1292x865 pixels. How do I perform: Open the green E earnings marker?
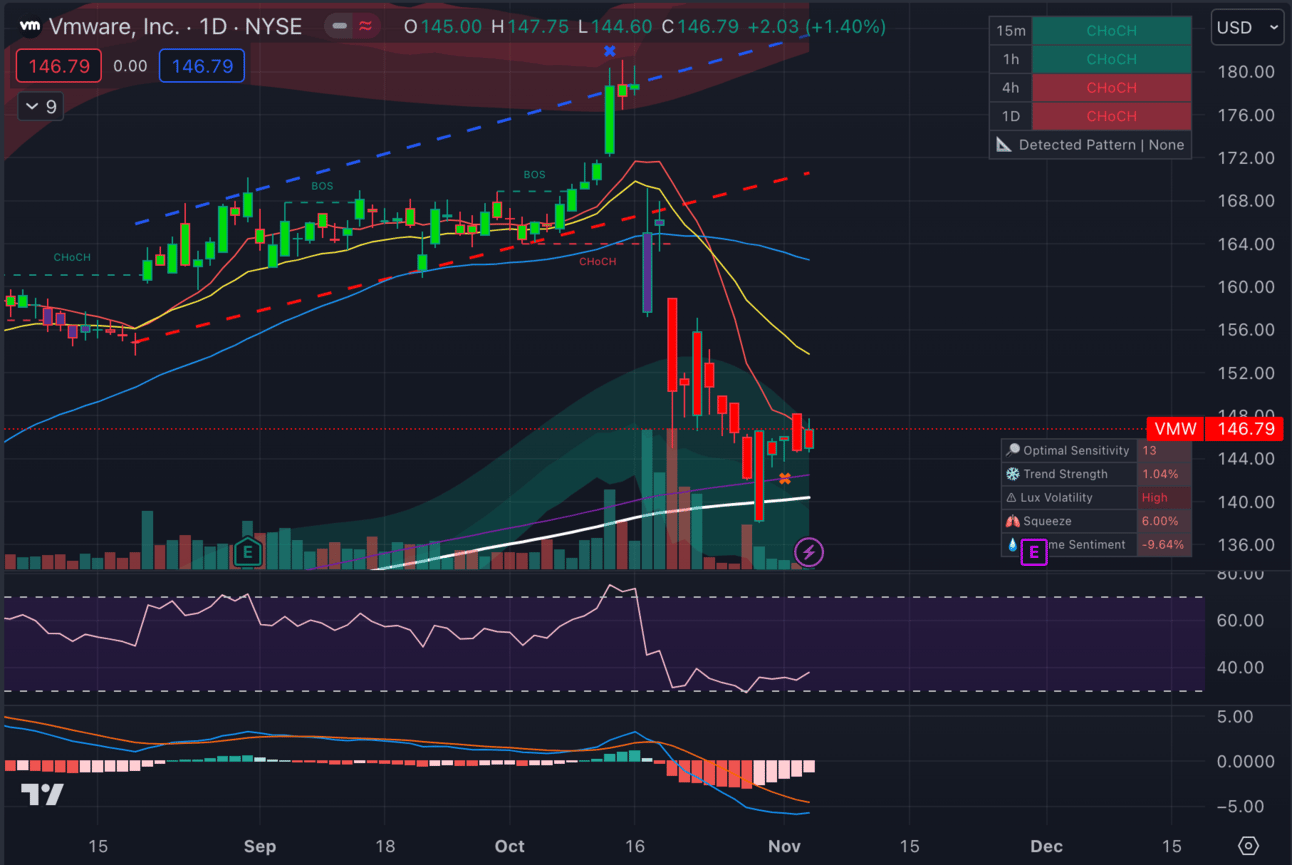(247, 552)
